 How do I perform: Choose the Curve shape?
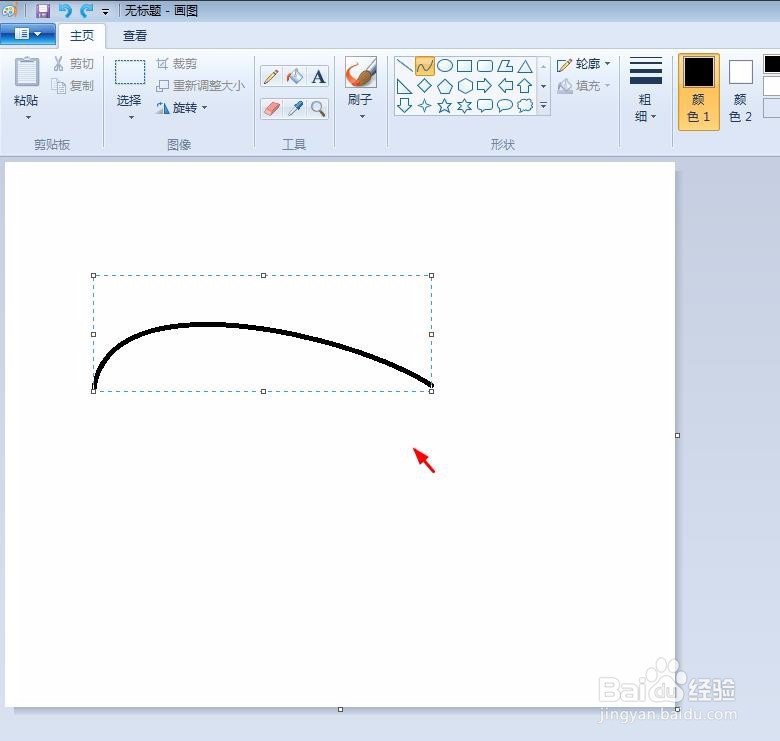(425, 66)
